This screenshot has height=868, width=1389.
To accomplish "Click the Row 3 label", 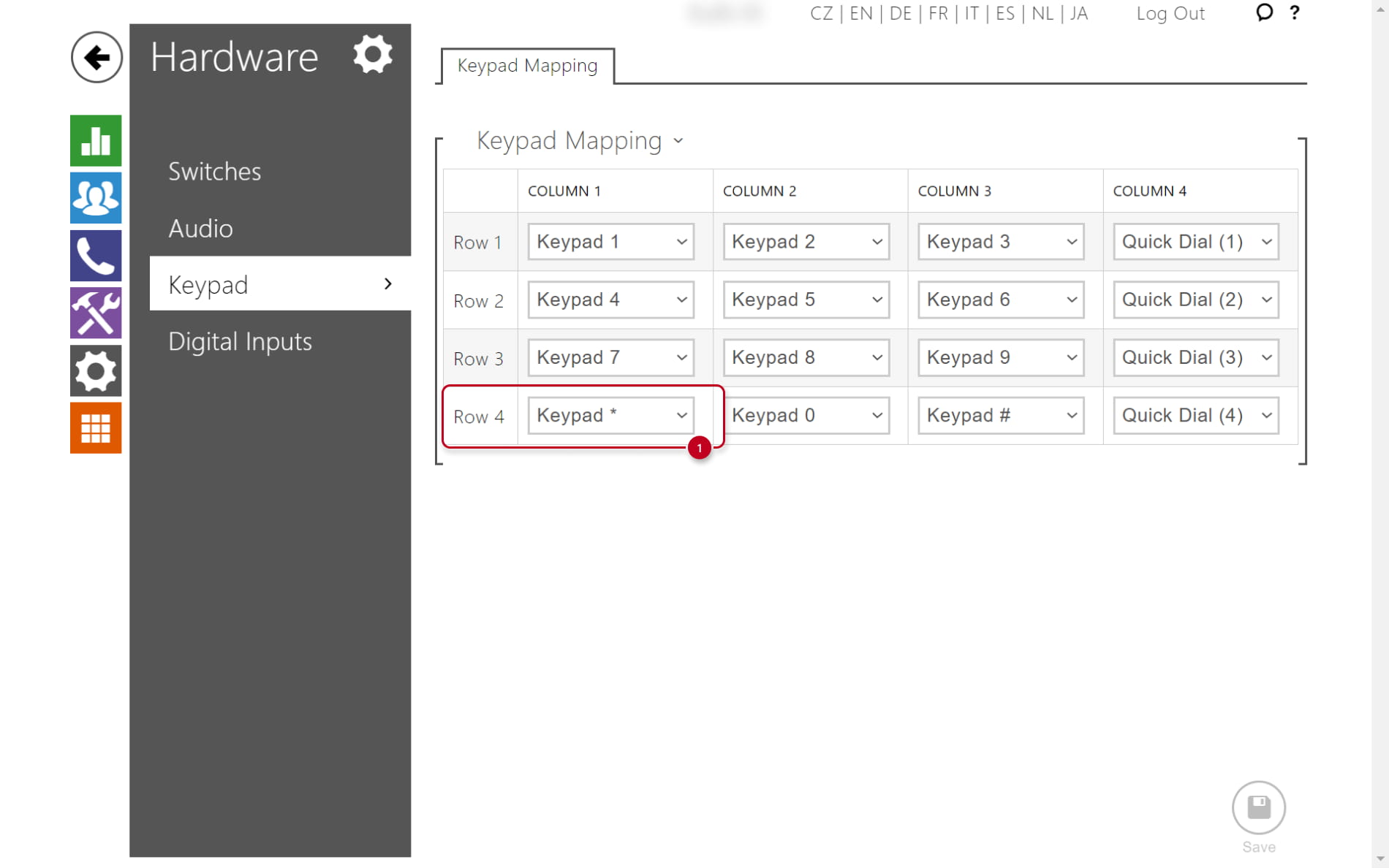I will [x=478, y=359].
